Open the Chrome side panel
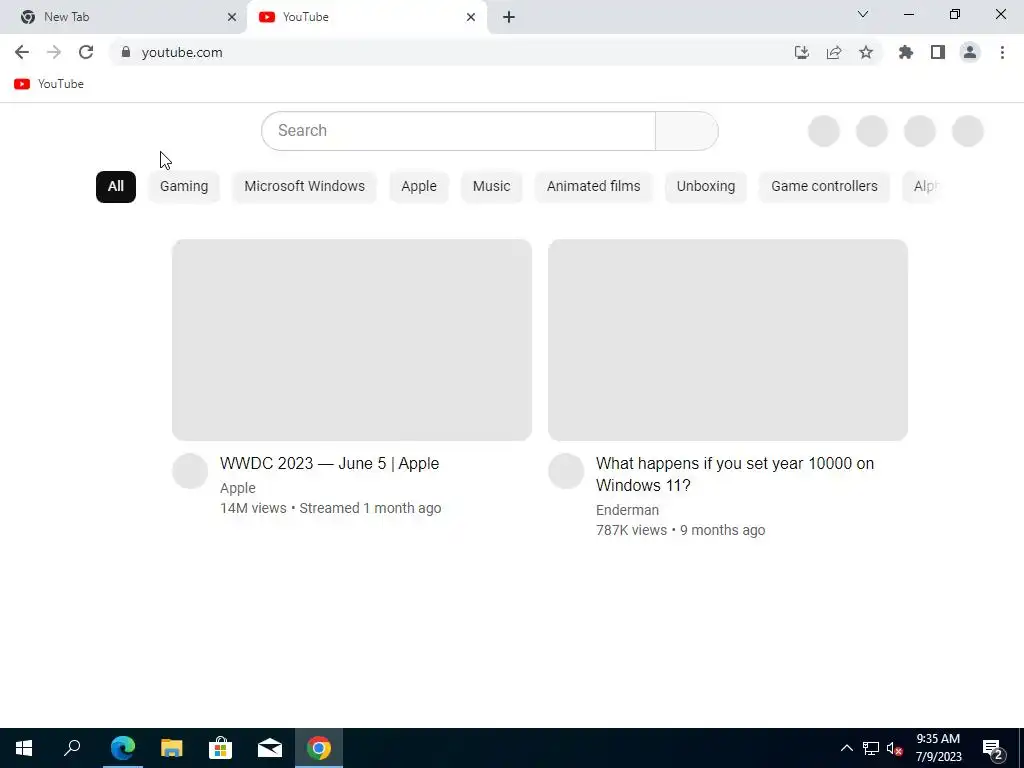Image resolution: width=1024 pixels, height=768 pixels. pyautogui.click(x=938, y=52)
